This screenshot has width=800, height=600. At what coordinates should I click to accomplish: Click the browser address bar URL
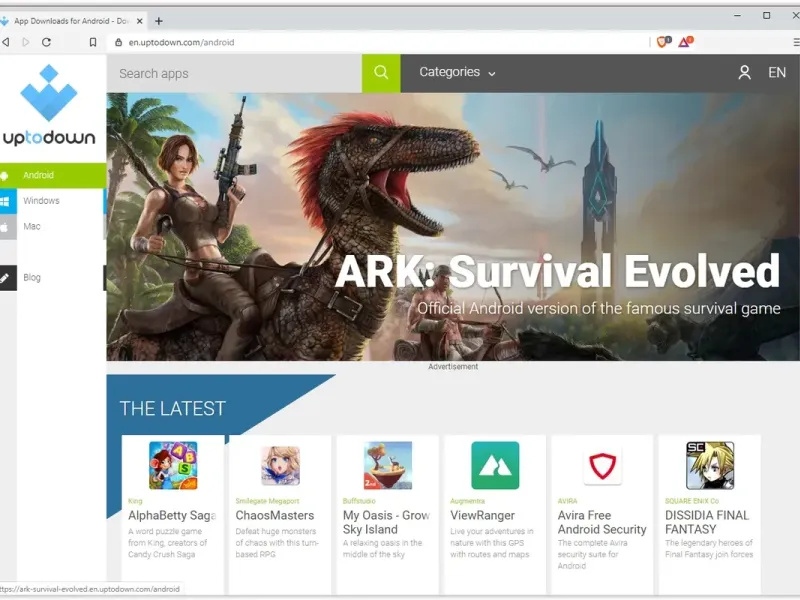181,42
